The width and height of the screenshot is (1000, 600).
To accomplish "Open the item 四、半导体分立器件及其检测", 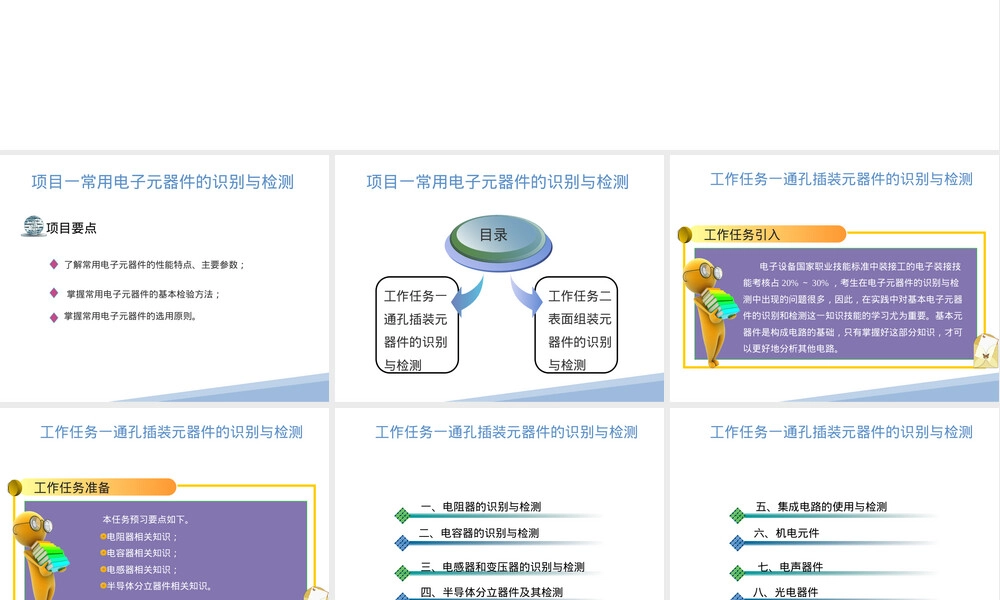I will coord(491,592).
